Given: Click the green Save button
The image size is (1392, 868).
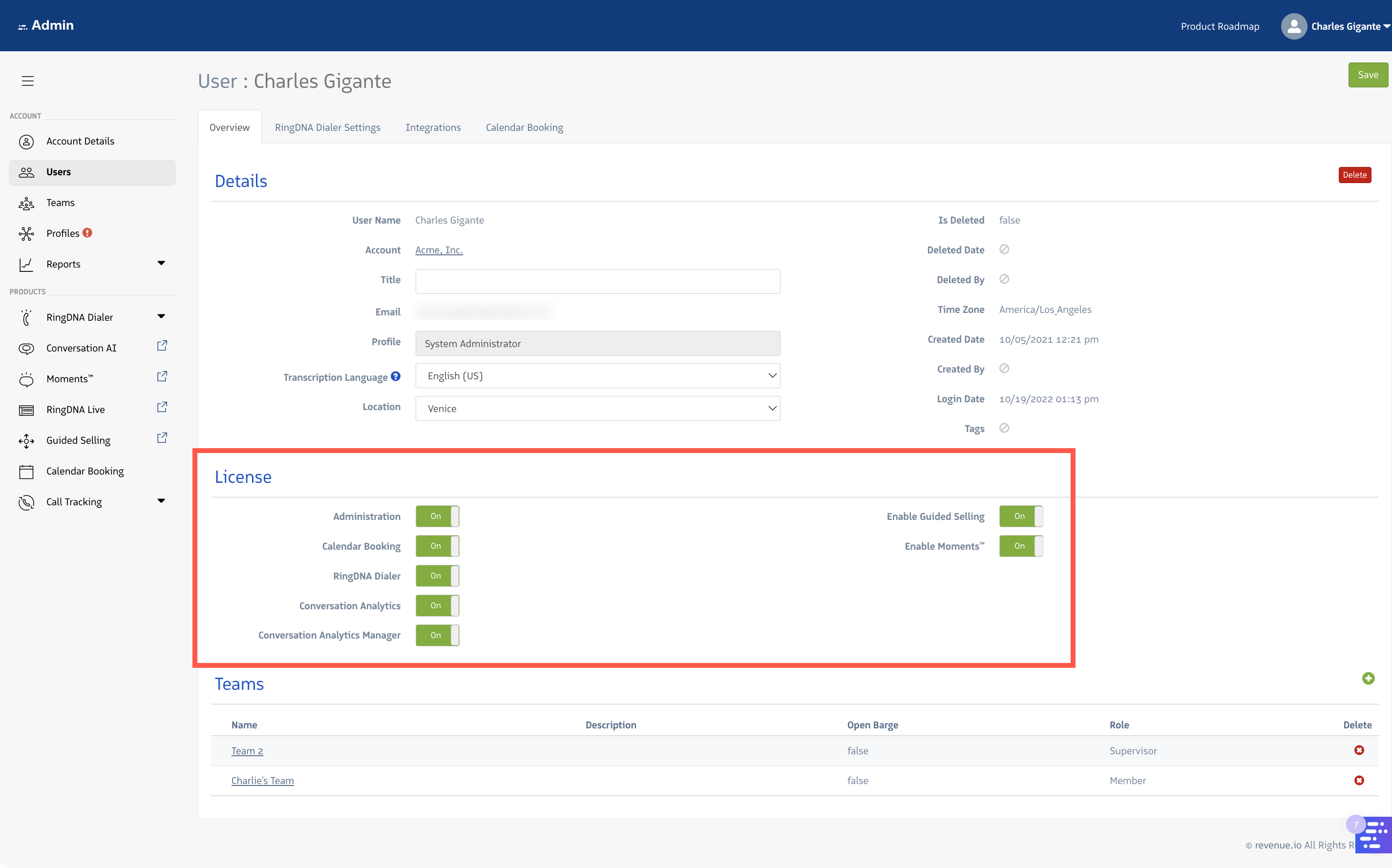Looking at the screenshot, I should [1367, 75].
